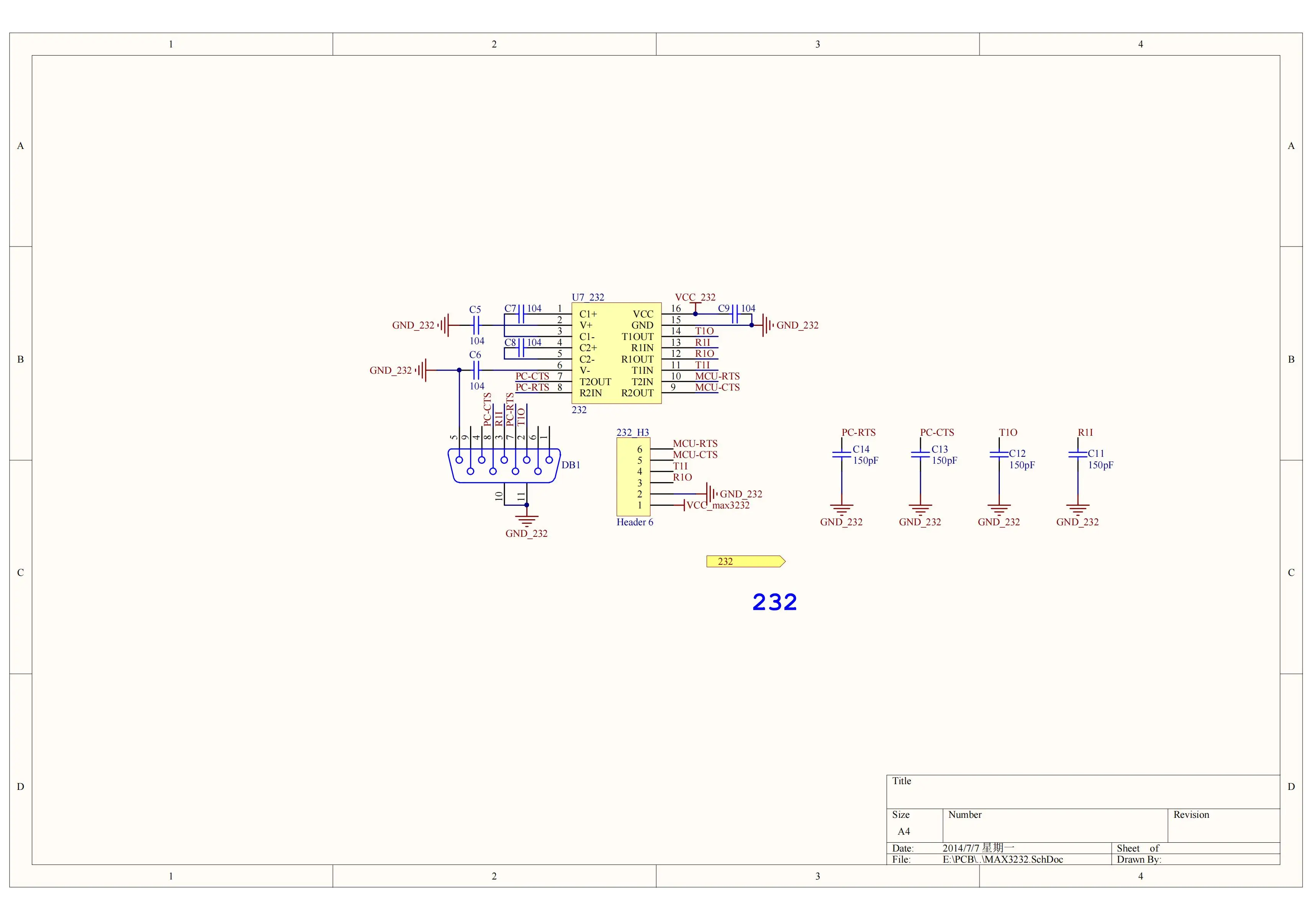Select capacitor C9 symbol
Screen dimensions: 1316x922
(x=735, y=314)
